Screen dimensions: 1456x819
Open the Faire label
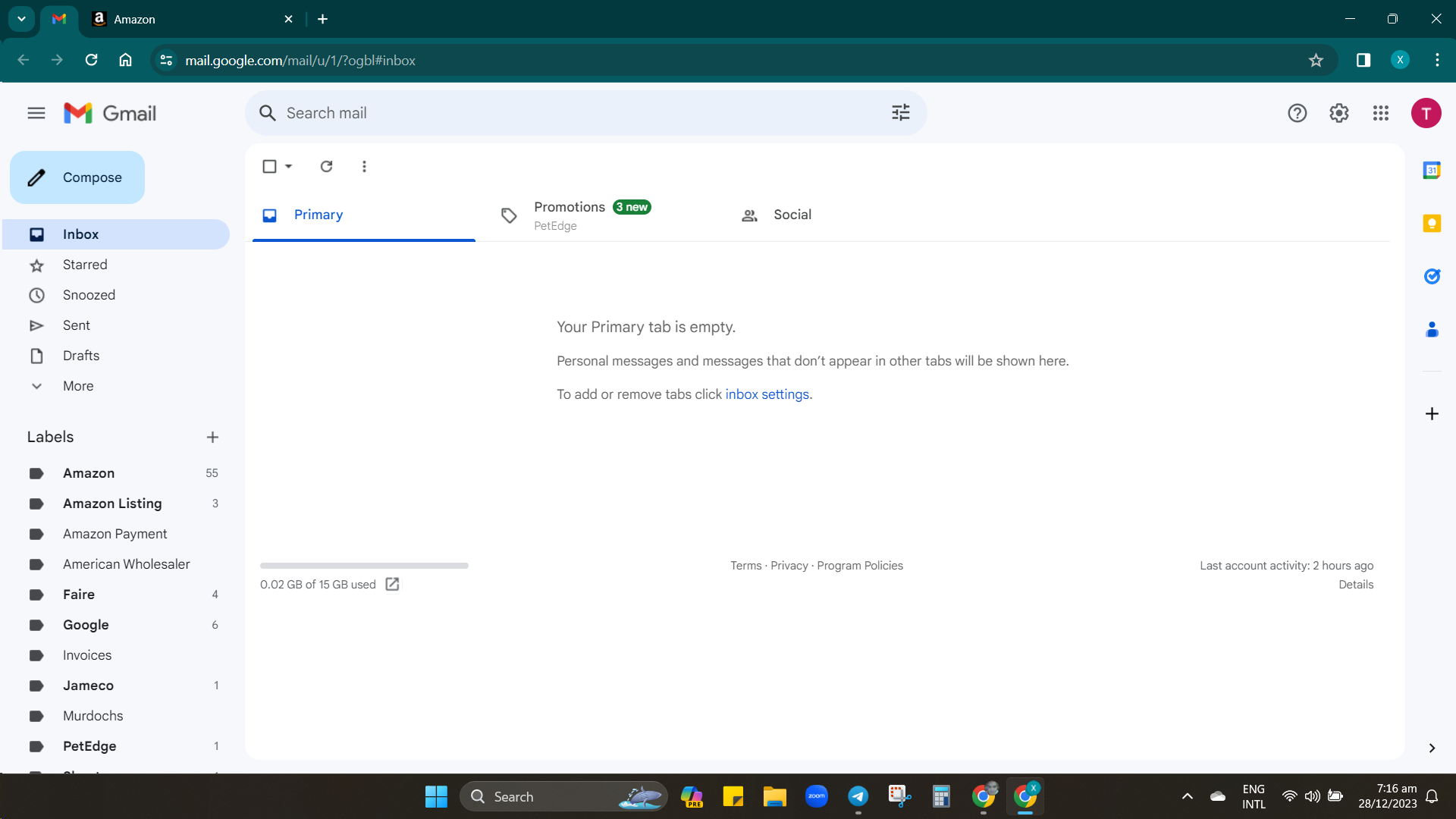[116, 595]
